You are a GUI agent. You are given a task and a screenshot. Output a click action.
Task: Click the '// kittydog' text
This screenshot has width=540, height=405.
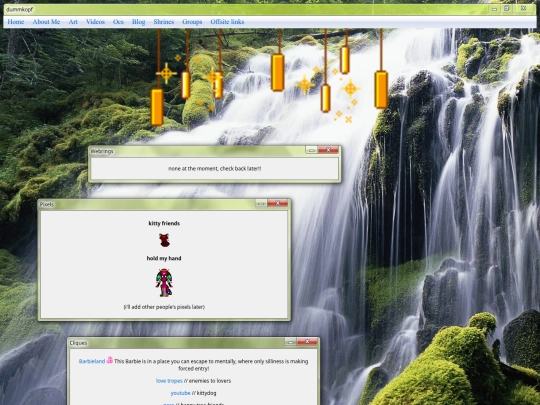pos(204,393)
